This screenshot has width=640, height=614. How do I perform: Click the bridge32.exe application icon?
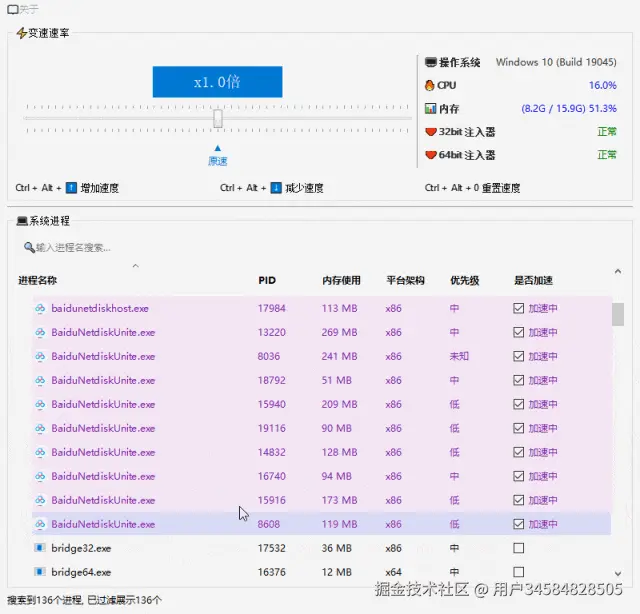point(40,548)
